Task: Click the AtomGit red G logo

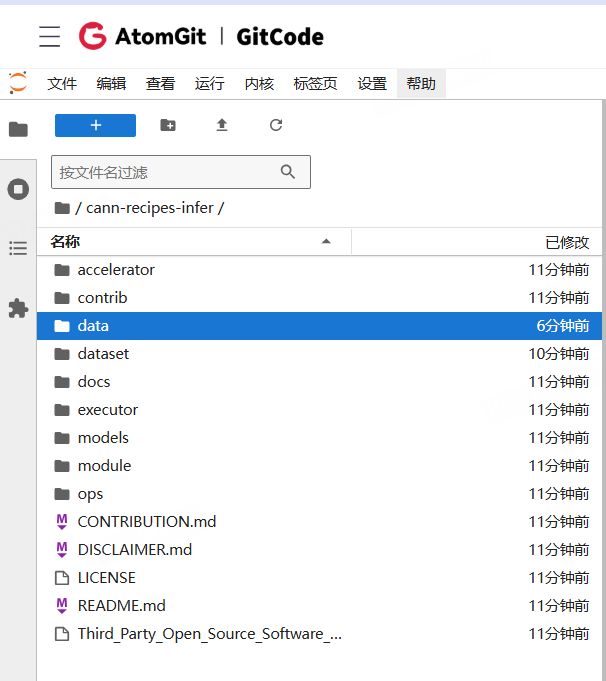Action: 93,36
